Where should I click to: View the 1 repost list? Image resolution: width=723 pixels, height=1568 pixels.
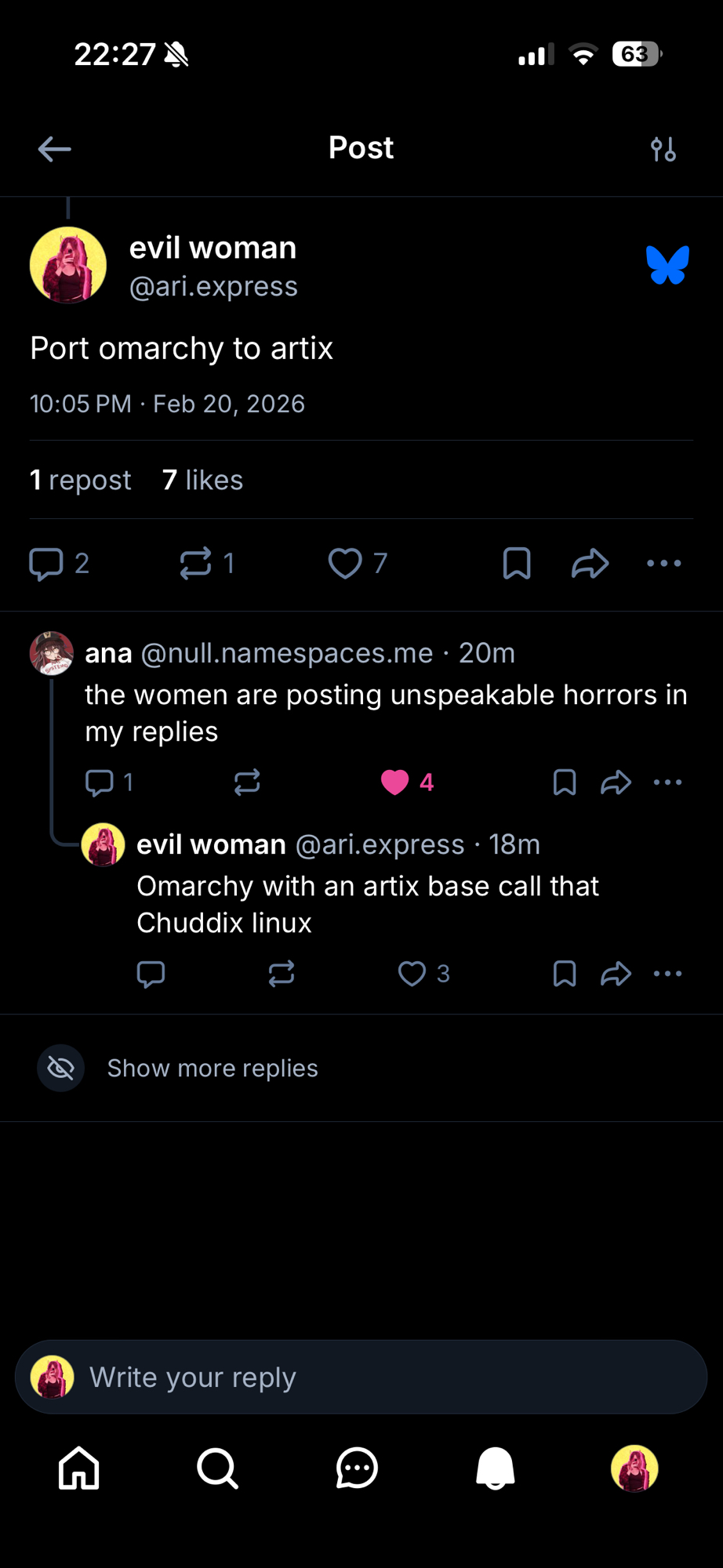[81, 480]
